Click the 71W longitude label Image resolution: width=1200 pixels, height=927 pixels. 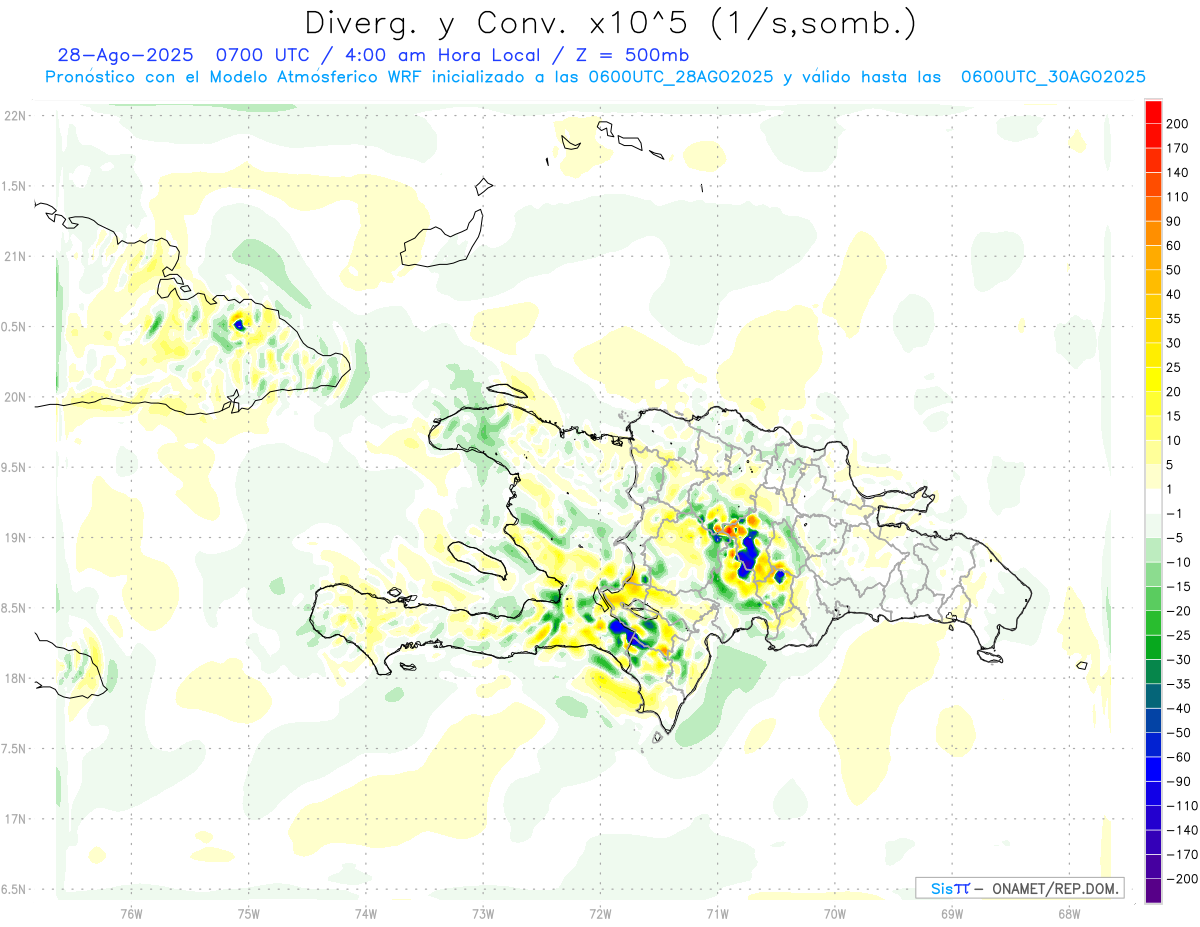coord(717,912)
